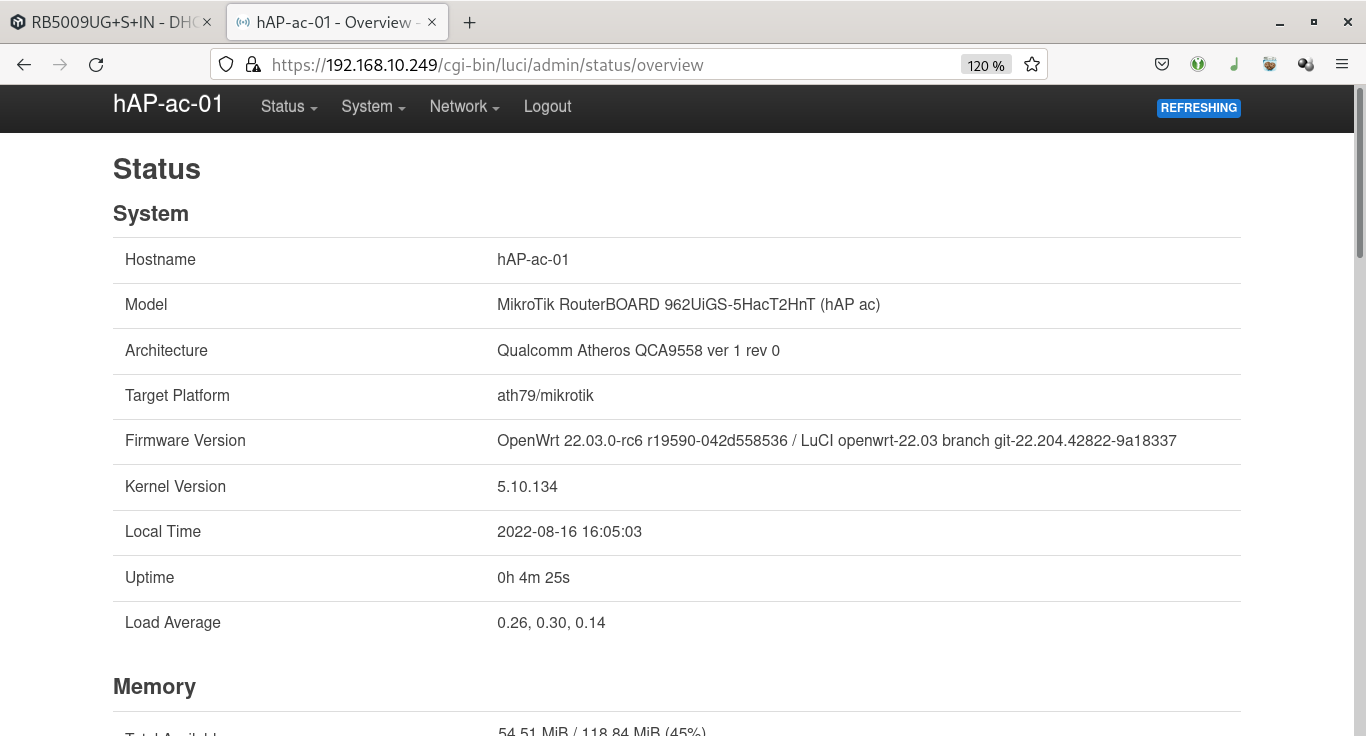The height and width of the screenshot is (736, 1366).
Task: Click the Logout link
Action: [548, 107]
